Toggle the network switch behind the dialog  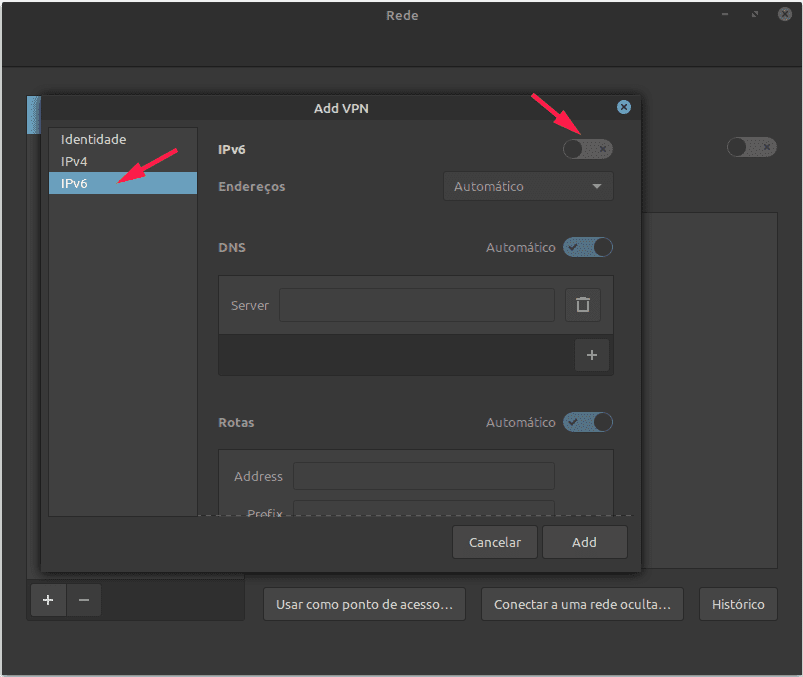tap(751, 148)
